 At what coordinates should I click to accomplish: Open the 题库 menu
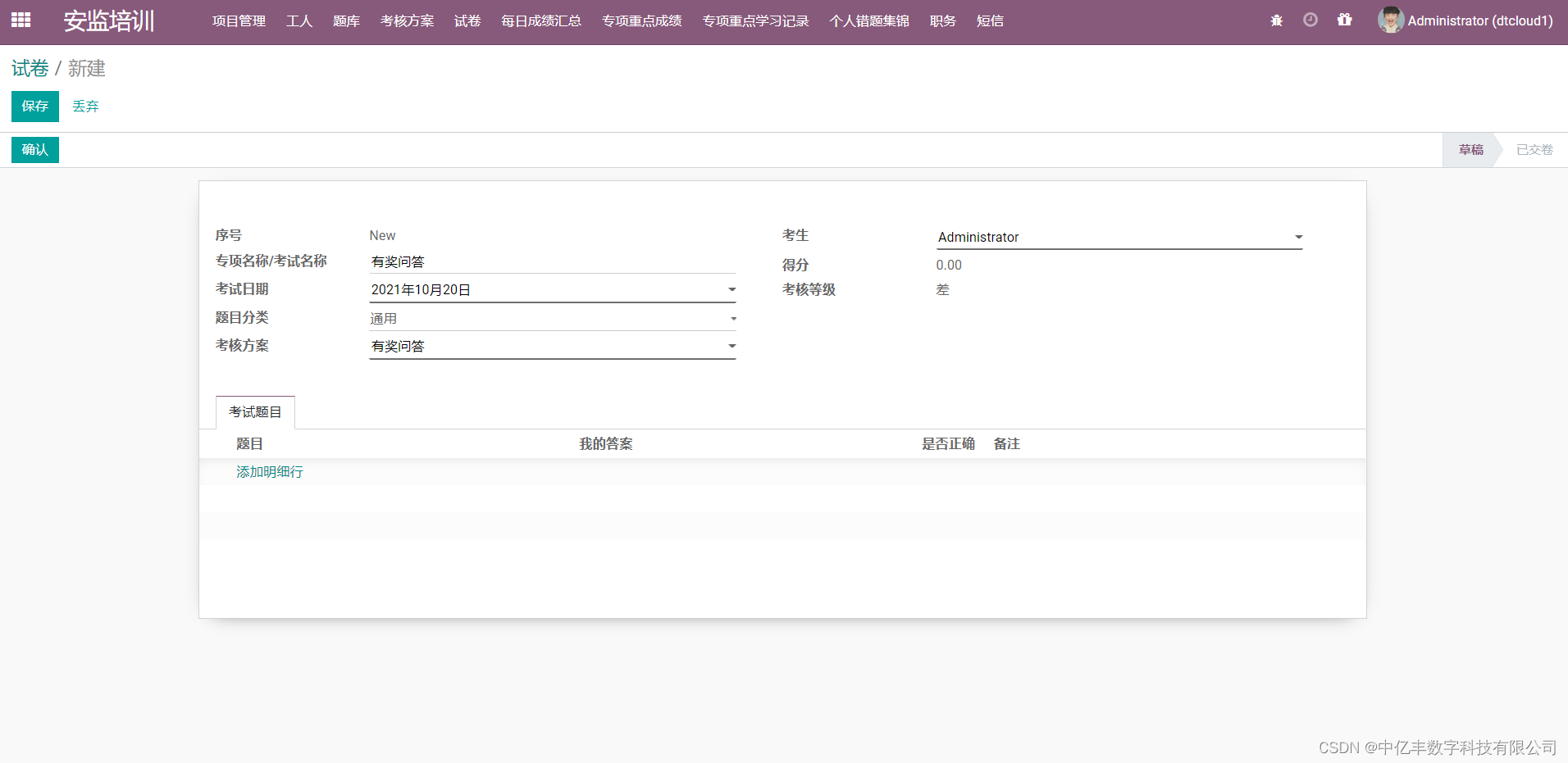(x=346, y=20)
